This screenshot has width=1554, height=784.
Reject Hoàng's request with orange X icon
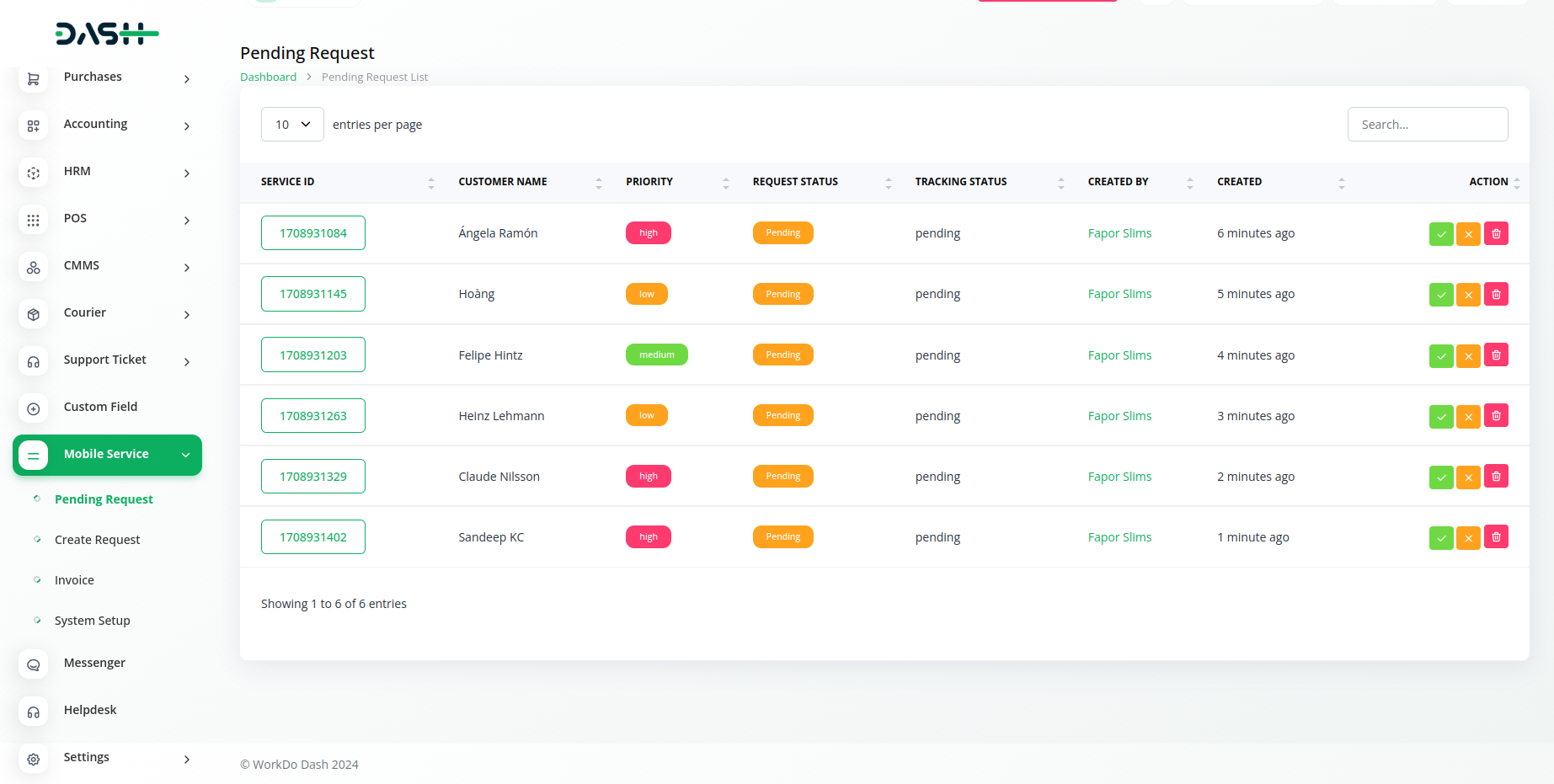pos(1468,295)
